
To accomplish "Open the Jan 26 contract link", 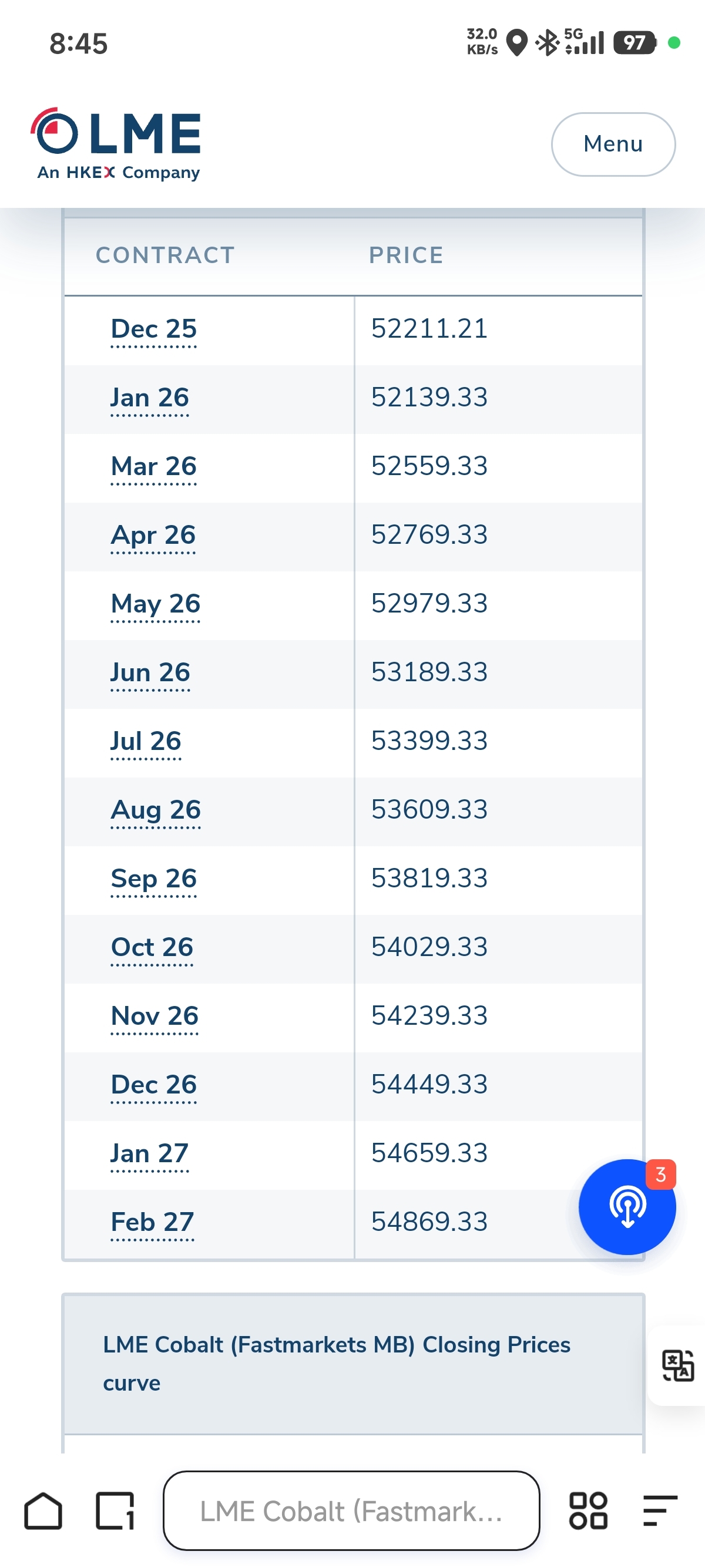I will pyautogui.click(x=150, y=398).
